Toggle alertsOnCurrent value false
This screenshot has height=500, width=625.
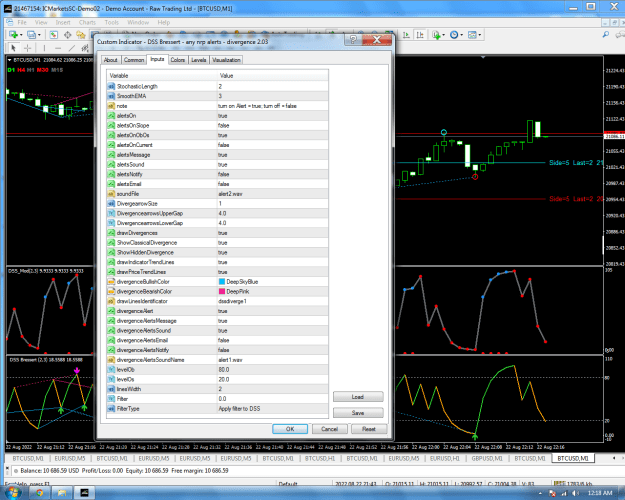pyautogui.click(x=273, y=145)
